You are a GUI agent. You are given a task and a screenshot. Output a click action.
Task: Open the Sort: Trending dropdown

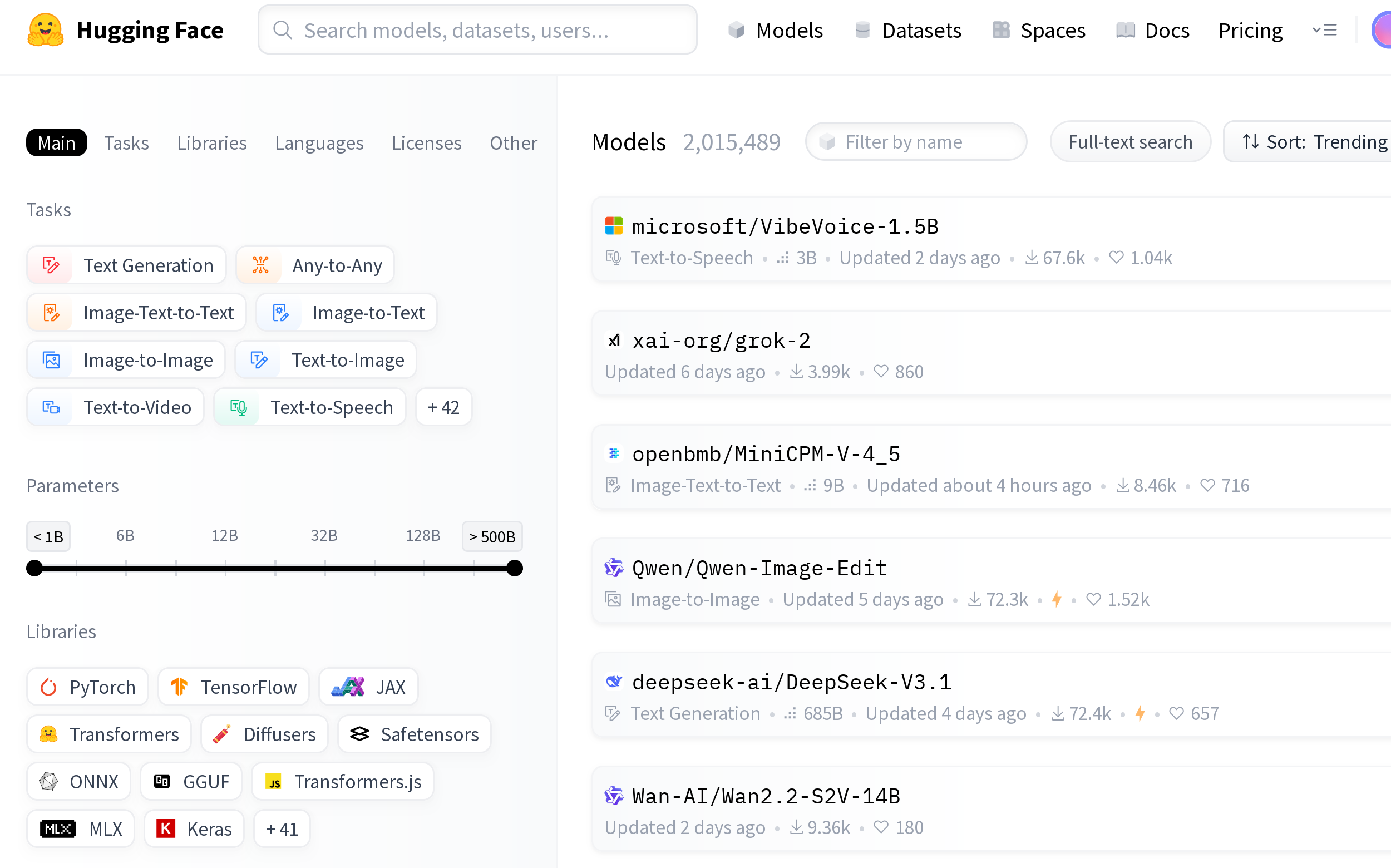pos(1307,142)
